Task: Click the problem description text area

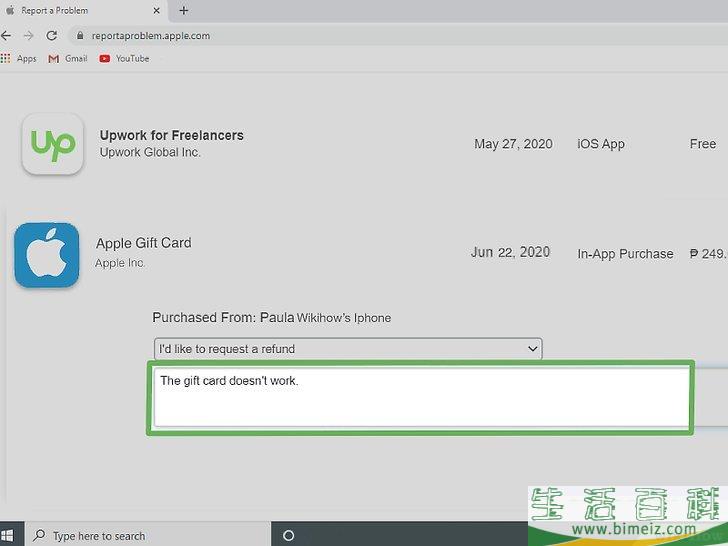Action: [421, 397]
